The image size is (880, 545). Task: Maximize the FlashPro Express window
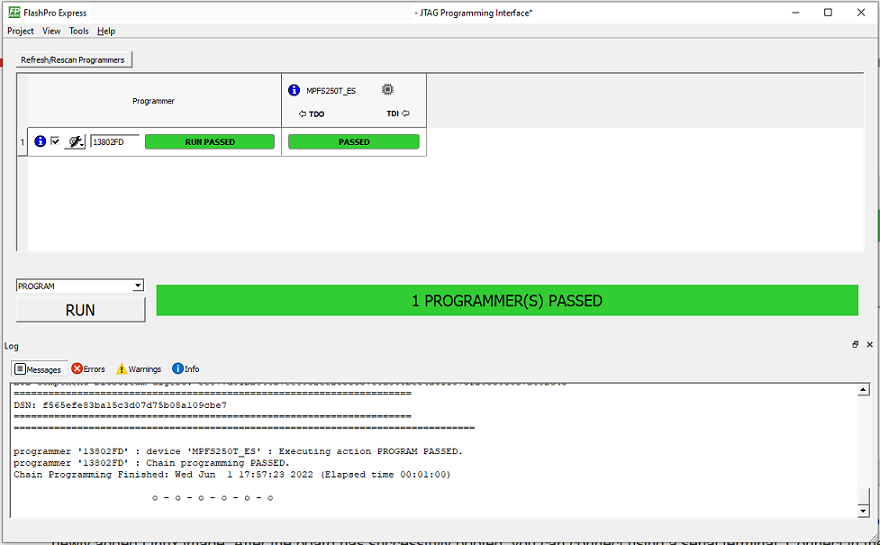[x=828, y=12]
